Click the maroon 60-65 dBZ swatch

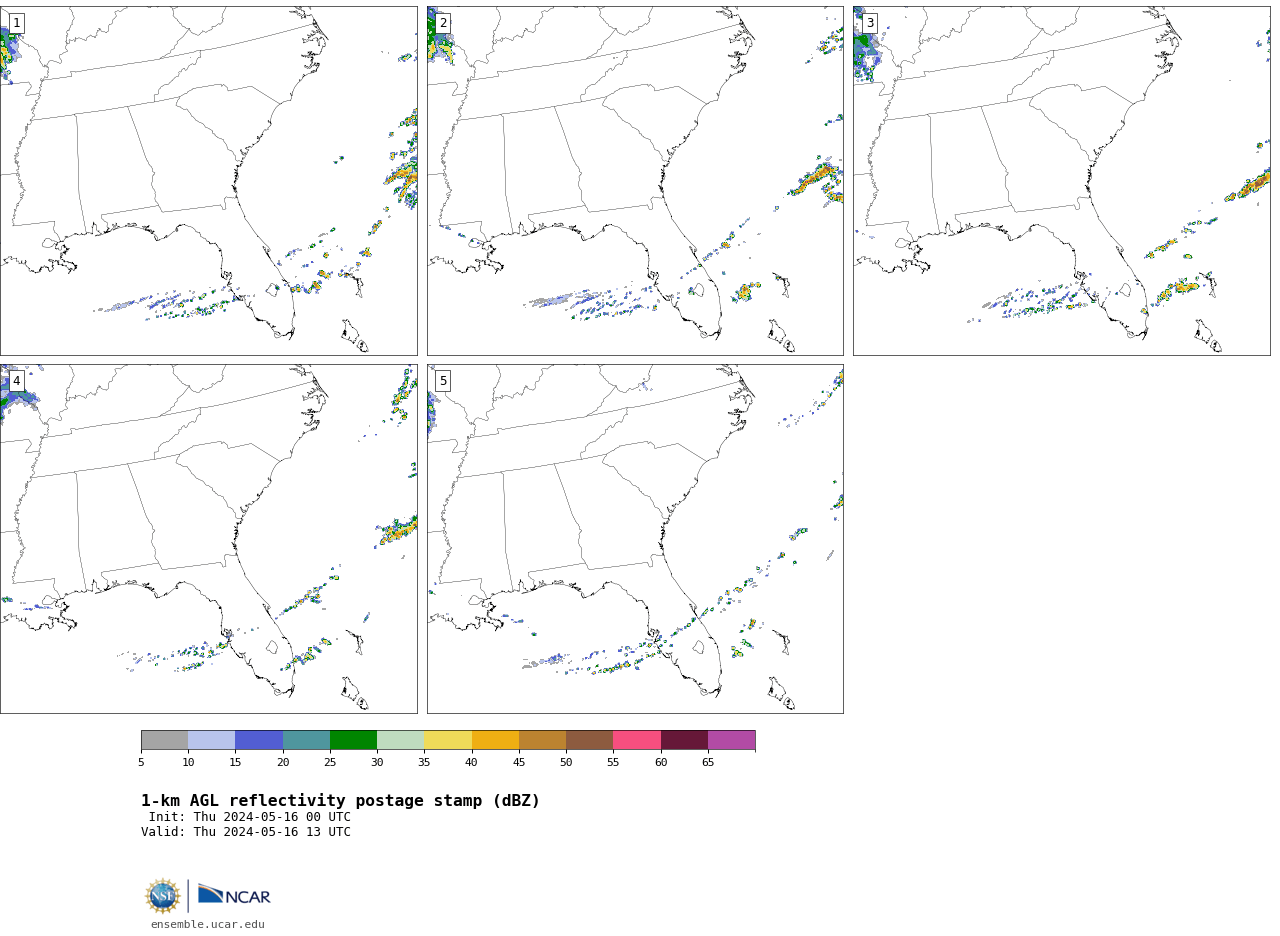684,740
